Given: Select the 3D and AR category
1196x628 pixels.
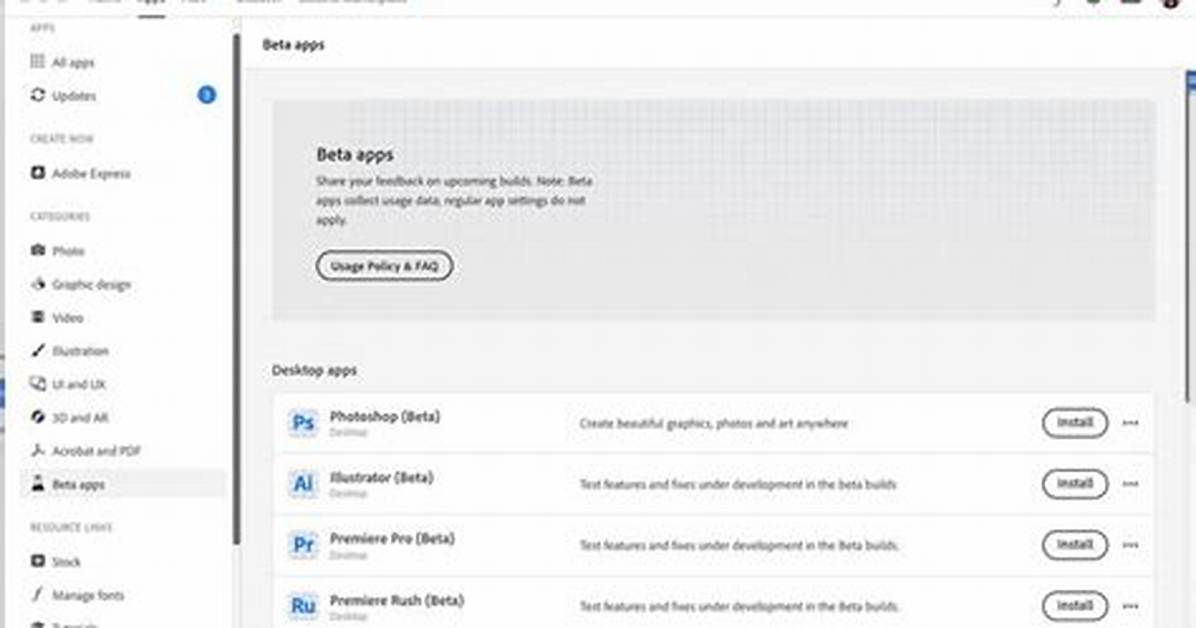Looking at the screenshot, I should point(69,417).
